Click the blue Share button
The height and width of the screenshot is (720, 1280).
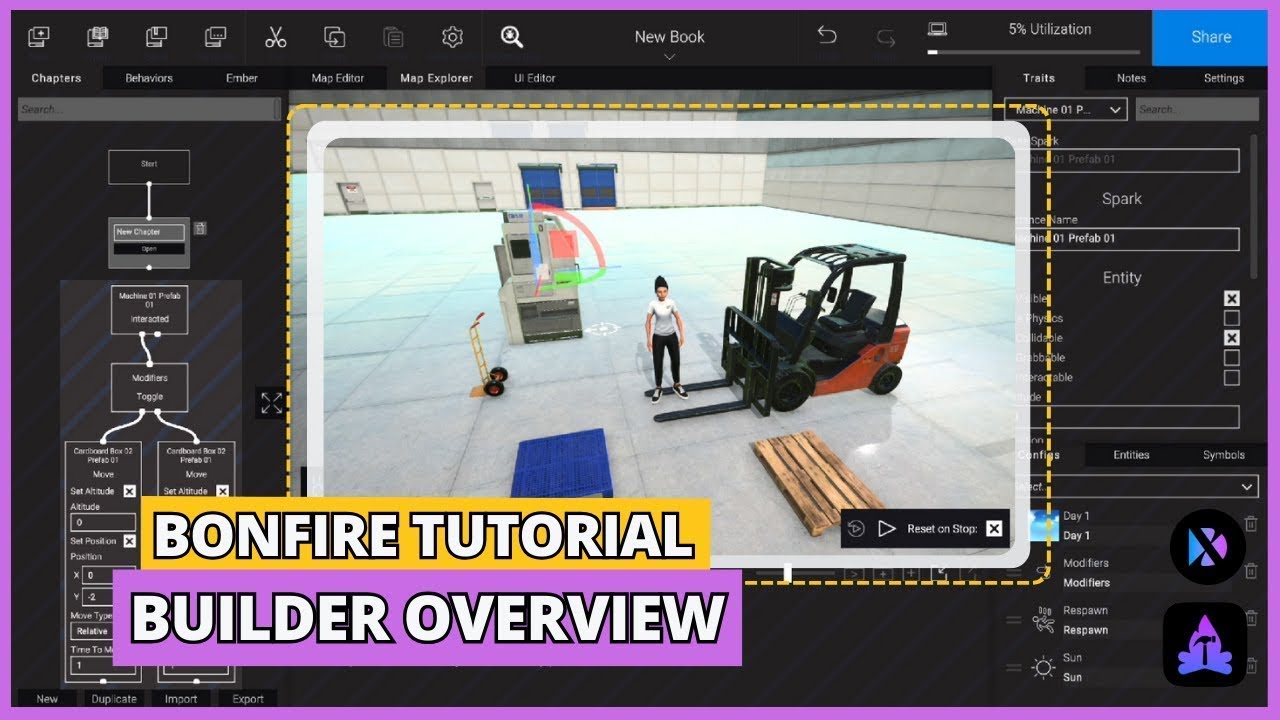click(1211, 37)
